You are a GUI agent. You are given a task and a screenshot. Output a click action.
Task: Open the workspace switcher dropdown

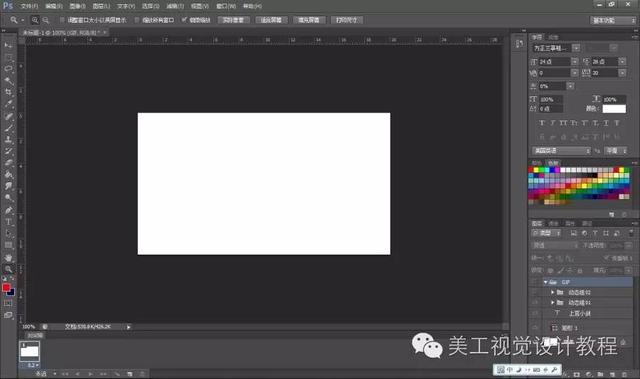point(613,20)
